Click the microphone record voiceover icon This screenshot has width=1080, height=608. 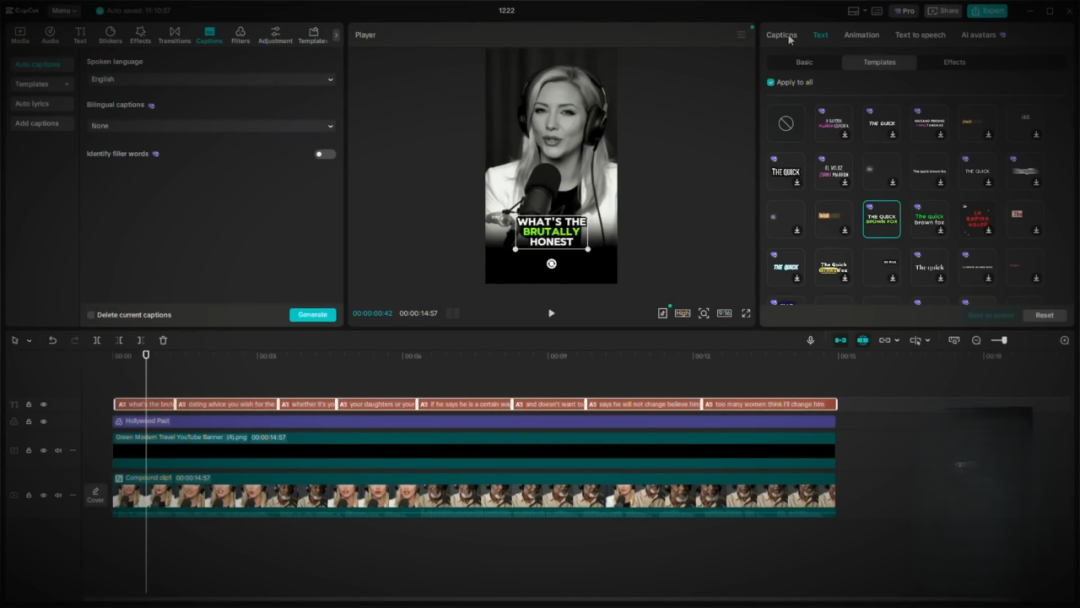pos(811,341)
